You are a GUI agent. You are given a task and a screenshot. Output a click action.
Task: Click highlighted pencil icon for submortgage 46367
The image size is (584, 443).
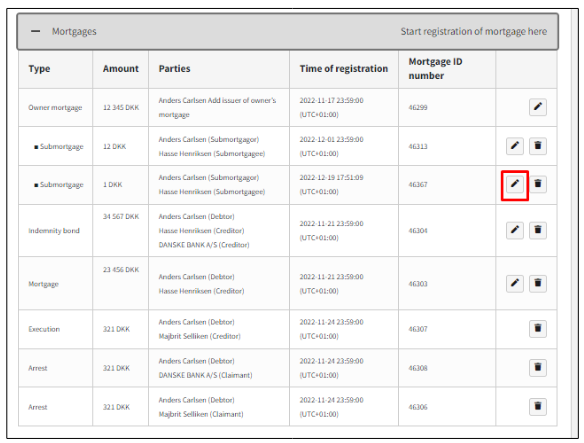[515, 184]
